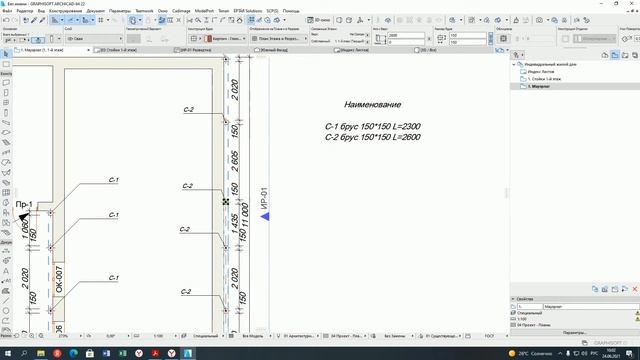640x360 pixels.
Task: Open the План Этажа и Разрез dropdown
Action: [279, 38]
